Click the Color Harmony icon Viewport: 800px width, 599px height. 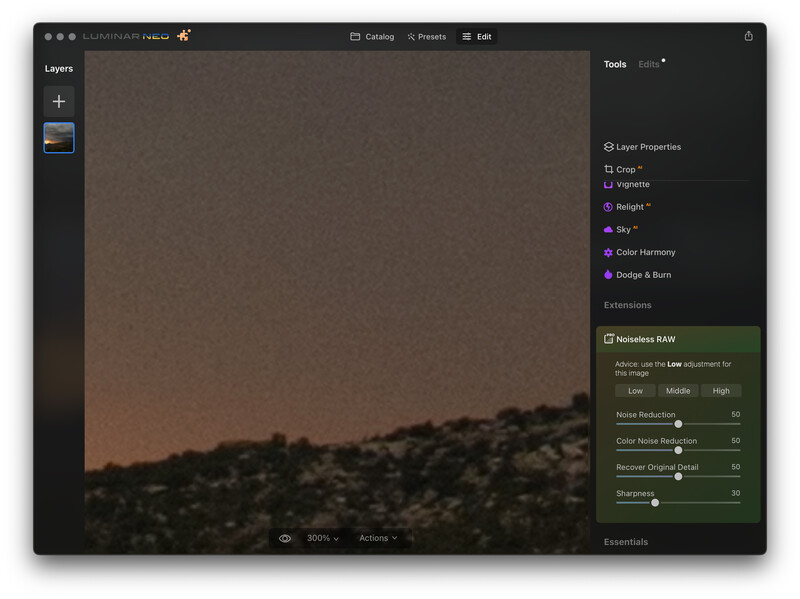pos(608,252)
